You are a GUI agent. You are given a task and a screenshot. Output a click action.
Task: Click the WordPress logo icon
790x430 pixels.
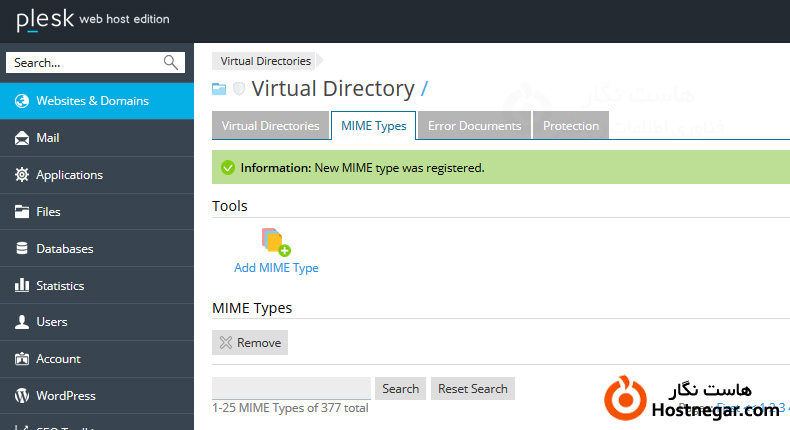click(x=21, y=396)
